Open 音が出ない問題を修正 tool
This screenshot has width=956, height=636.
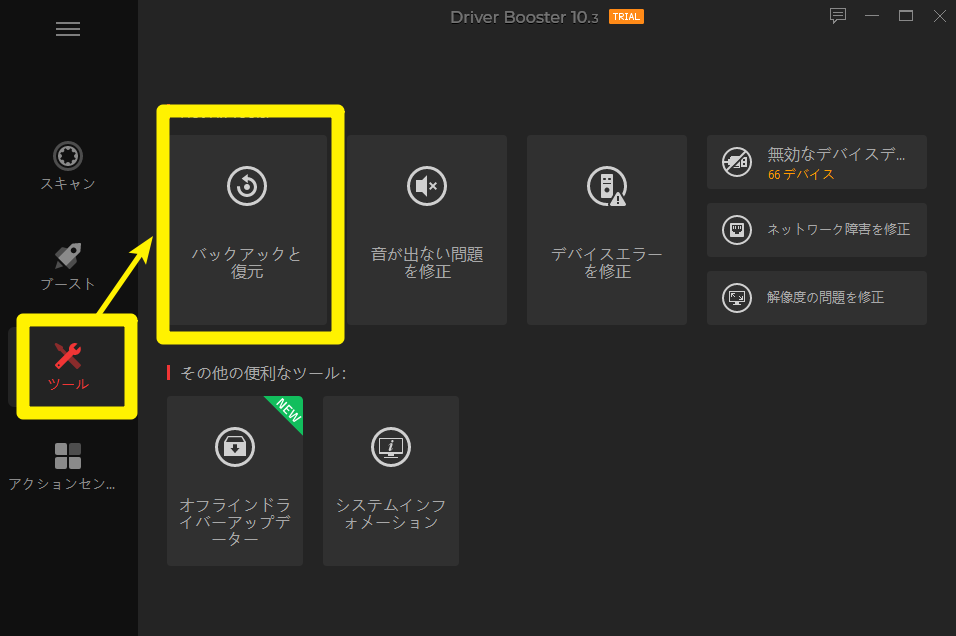pos(427,230)
